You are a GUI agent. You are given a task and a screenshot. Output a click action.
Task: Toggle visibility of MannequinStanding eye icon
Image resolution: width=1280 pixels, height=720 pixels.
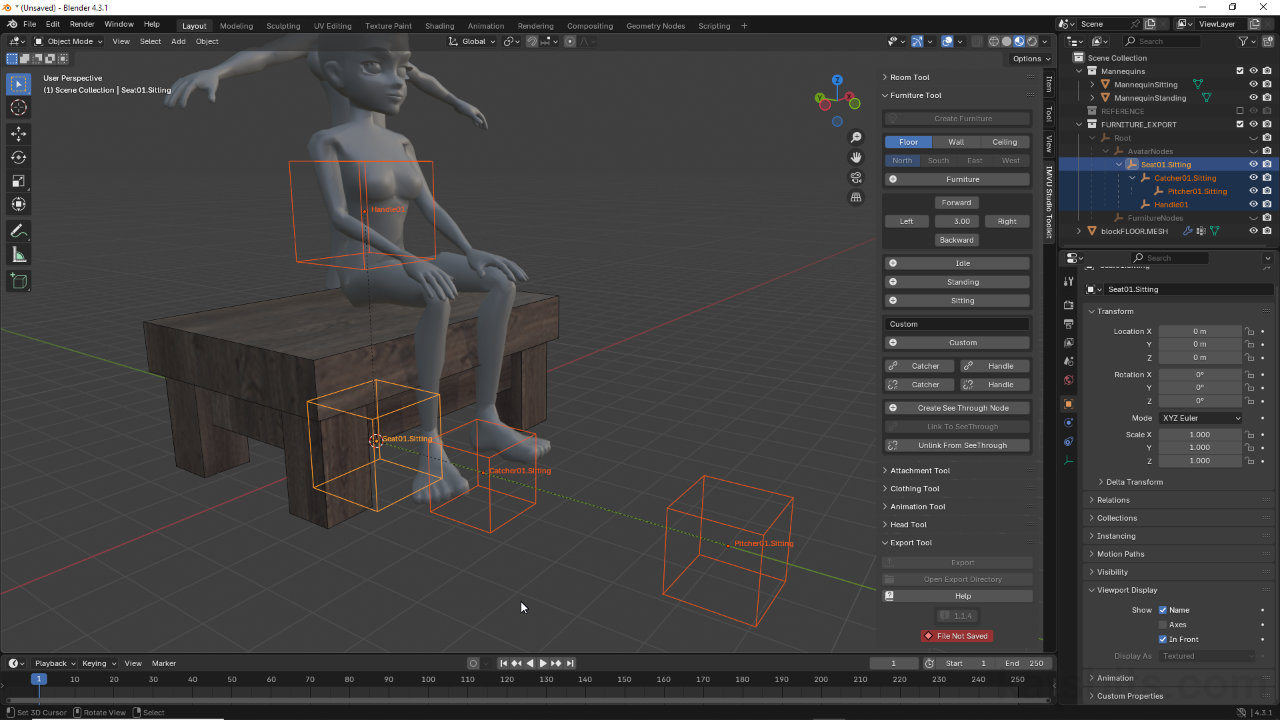tap(1253, 98)
